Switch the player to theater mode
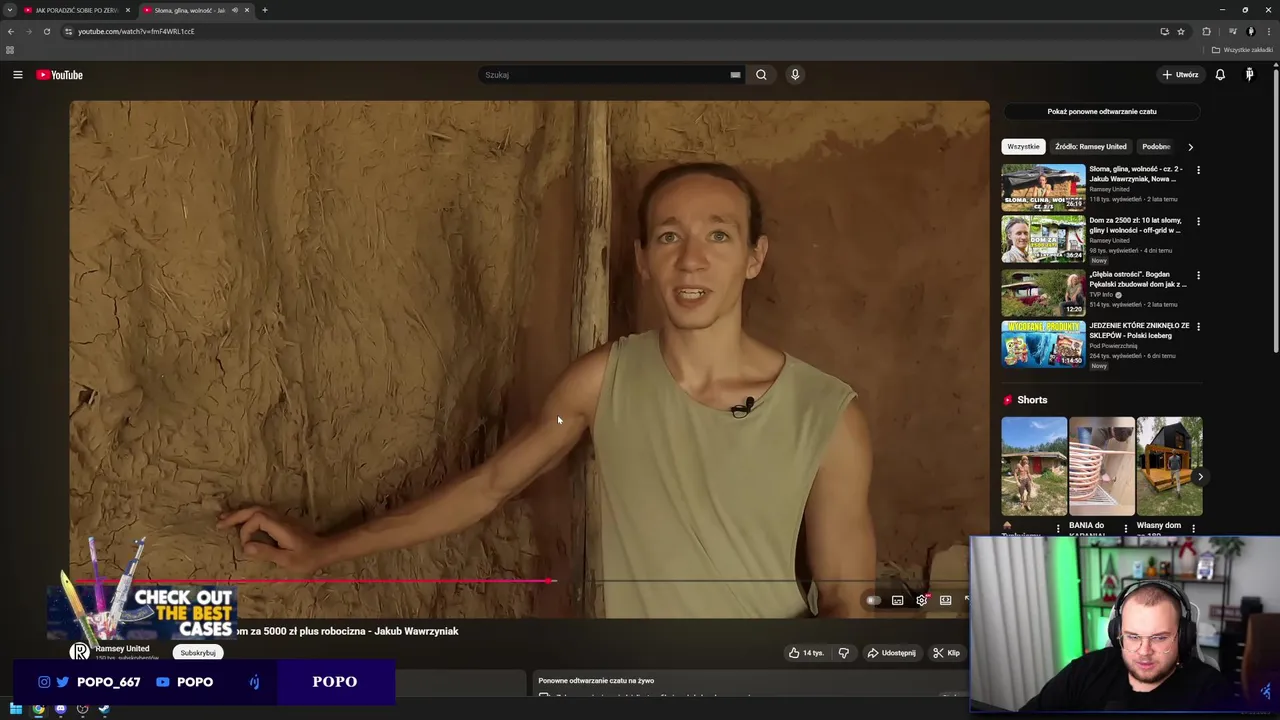 945,600
